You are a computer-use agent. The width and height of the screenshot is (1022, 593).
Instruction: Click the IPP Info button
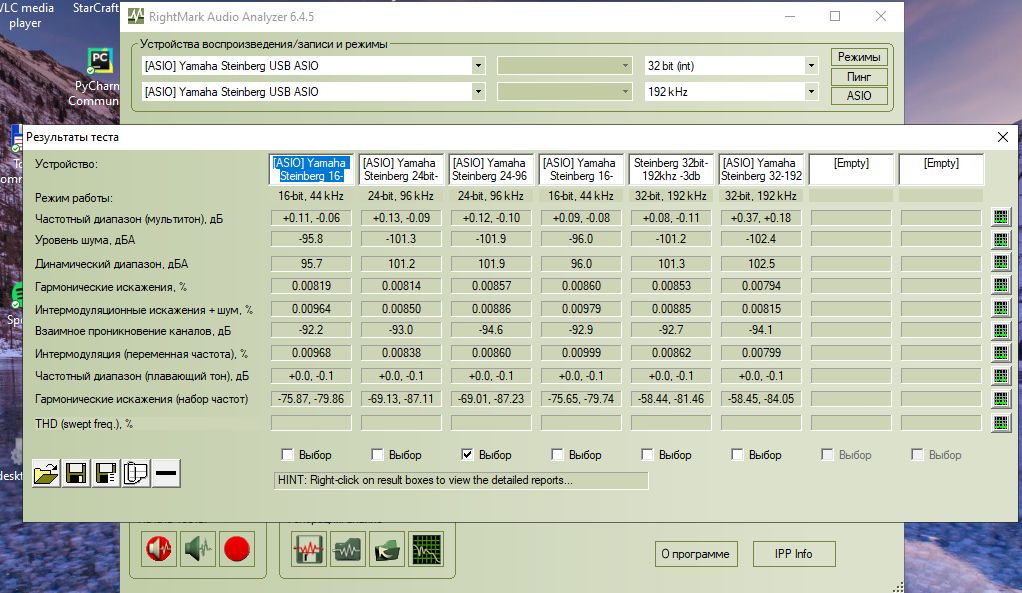(793, 554)
